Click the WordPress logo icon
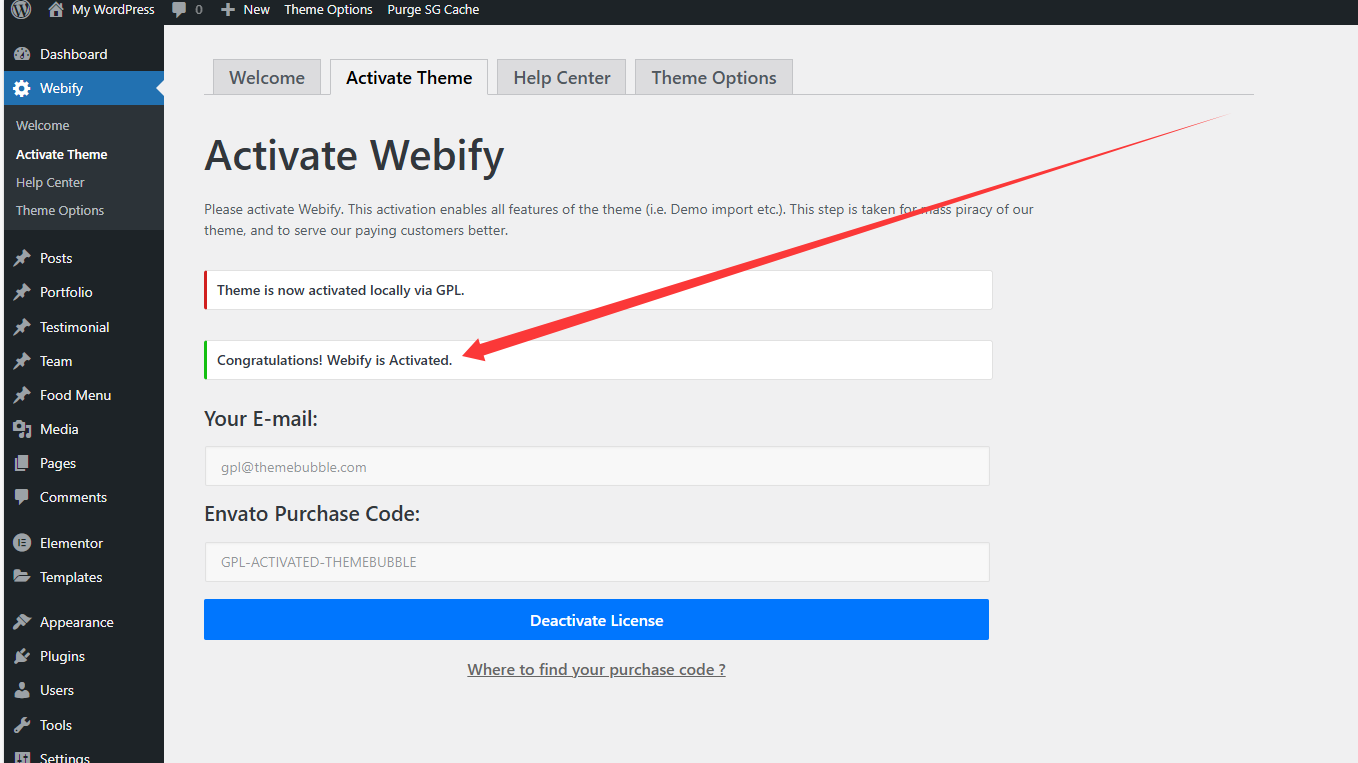Image resolution: width=1358 pixels, height=763 pixels. [21, 10]
